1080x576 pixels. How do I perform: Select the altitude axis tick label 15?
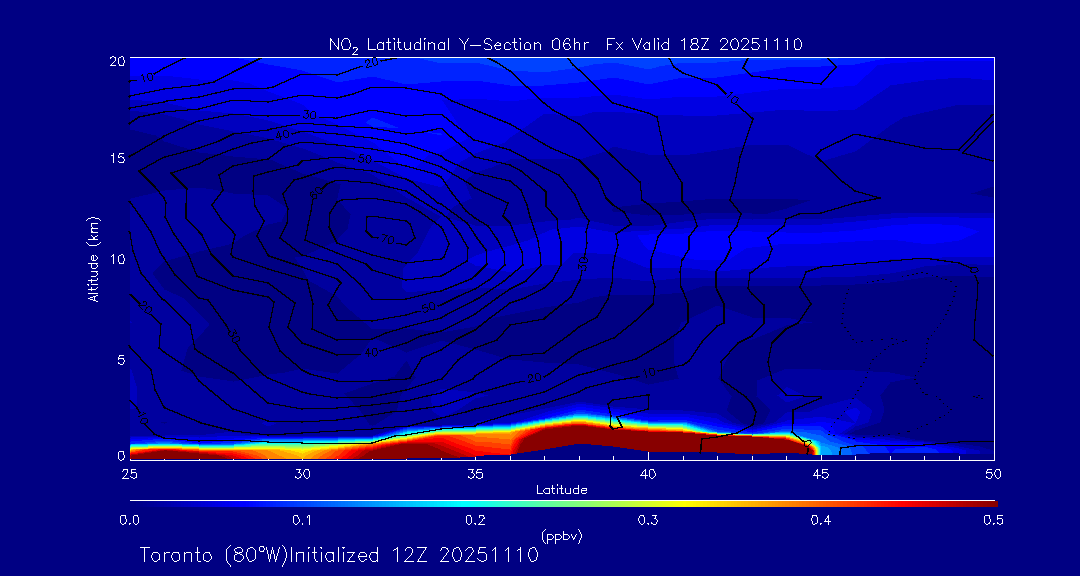pyautogui.click(x=116, y=158)
